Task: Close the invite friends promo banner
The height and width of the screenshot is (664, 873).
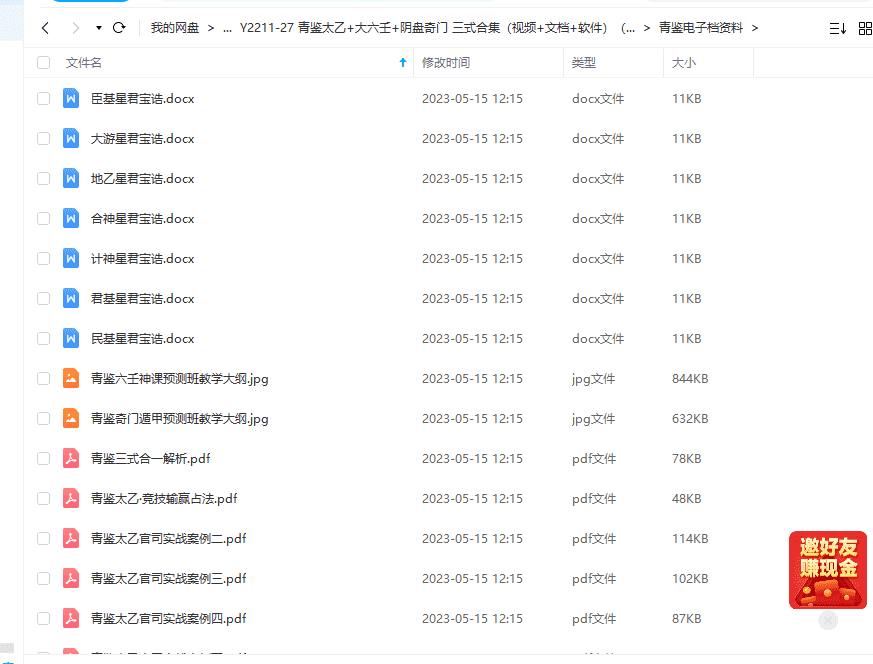Action: 828,620
